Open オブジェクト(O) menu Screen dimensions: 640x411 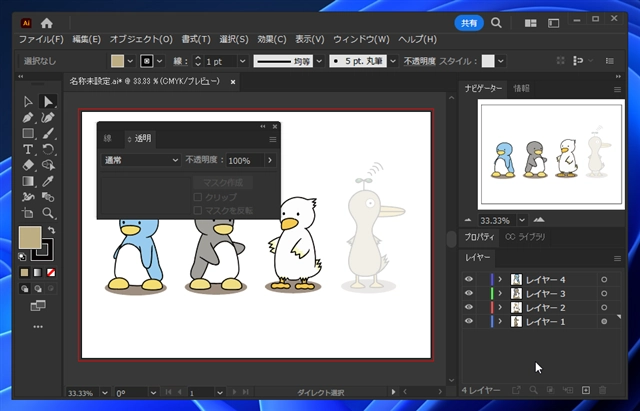[141, 39]
